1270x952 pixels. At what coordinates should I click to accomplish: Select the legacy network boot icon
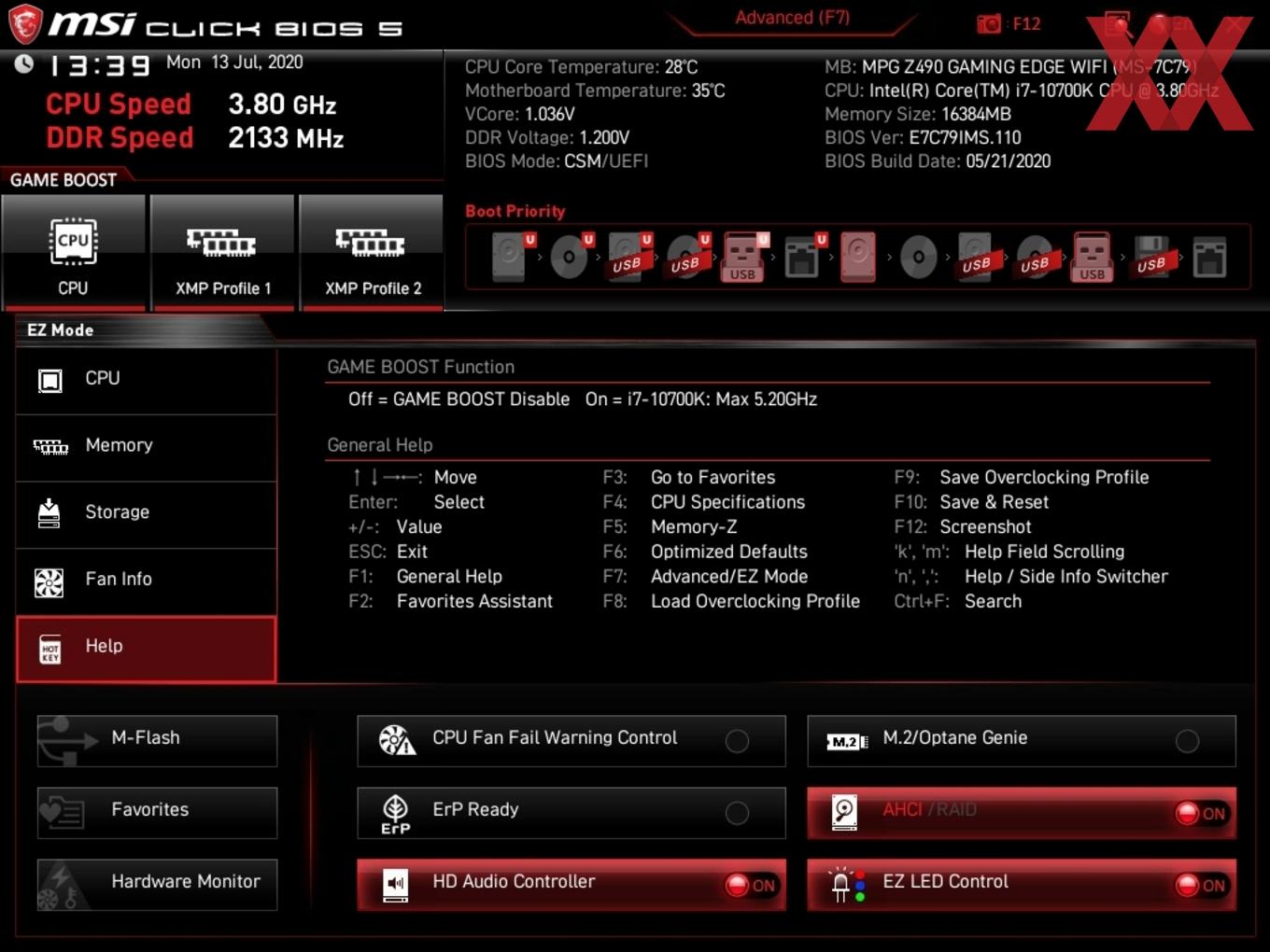(1209, 258)
